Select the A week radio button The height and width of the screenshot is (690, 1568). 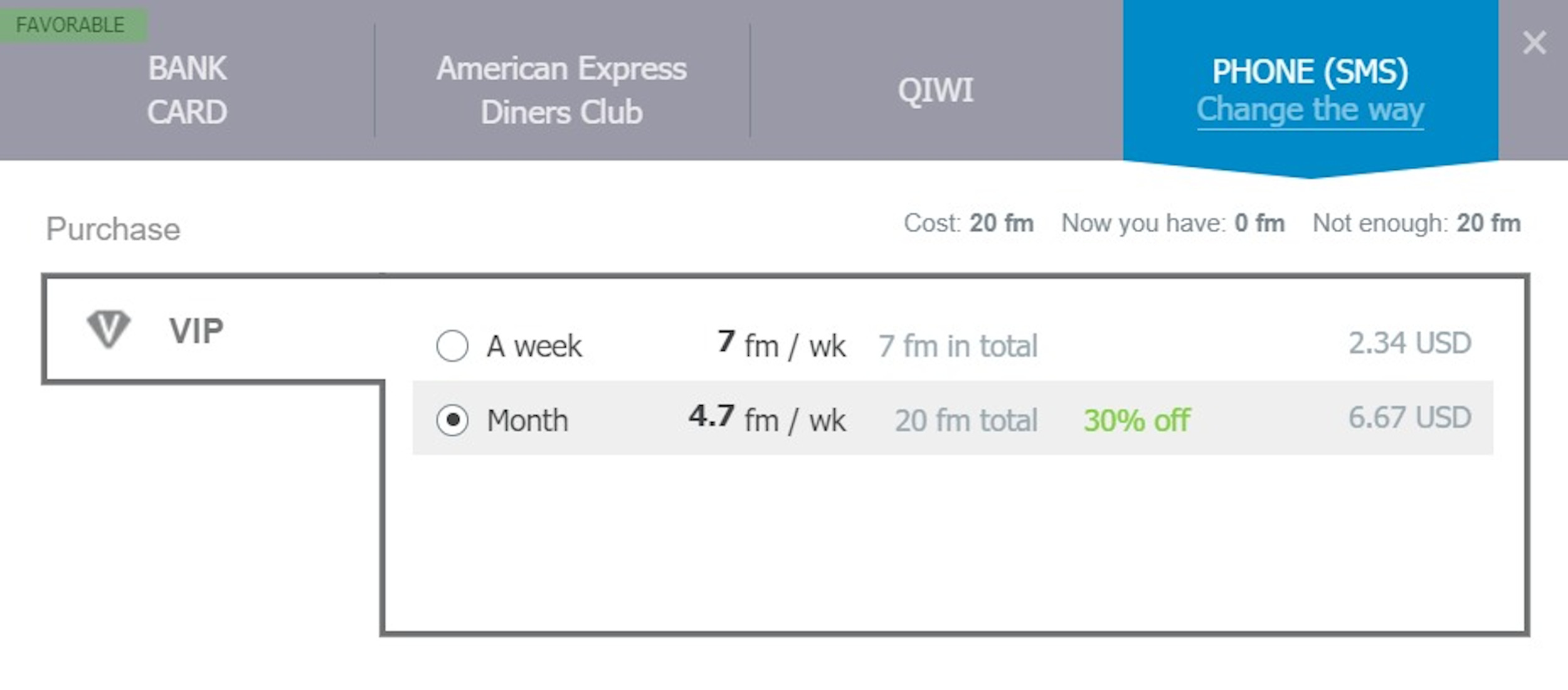tap(452, 346)
